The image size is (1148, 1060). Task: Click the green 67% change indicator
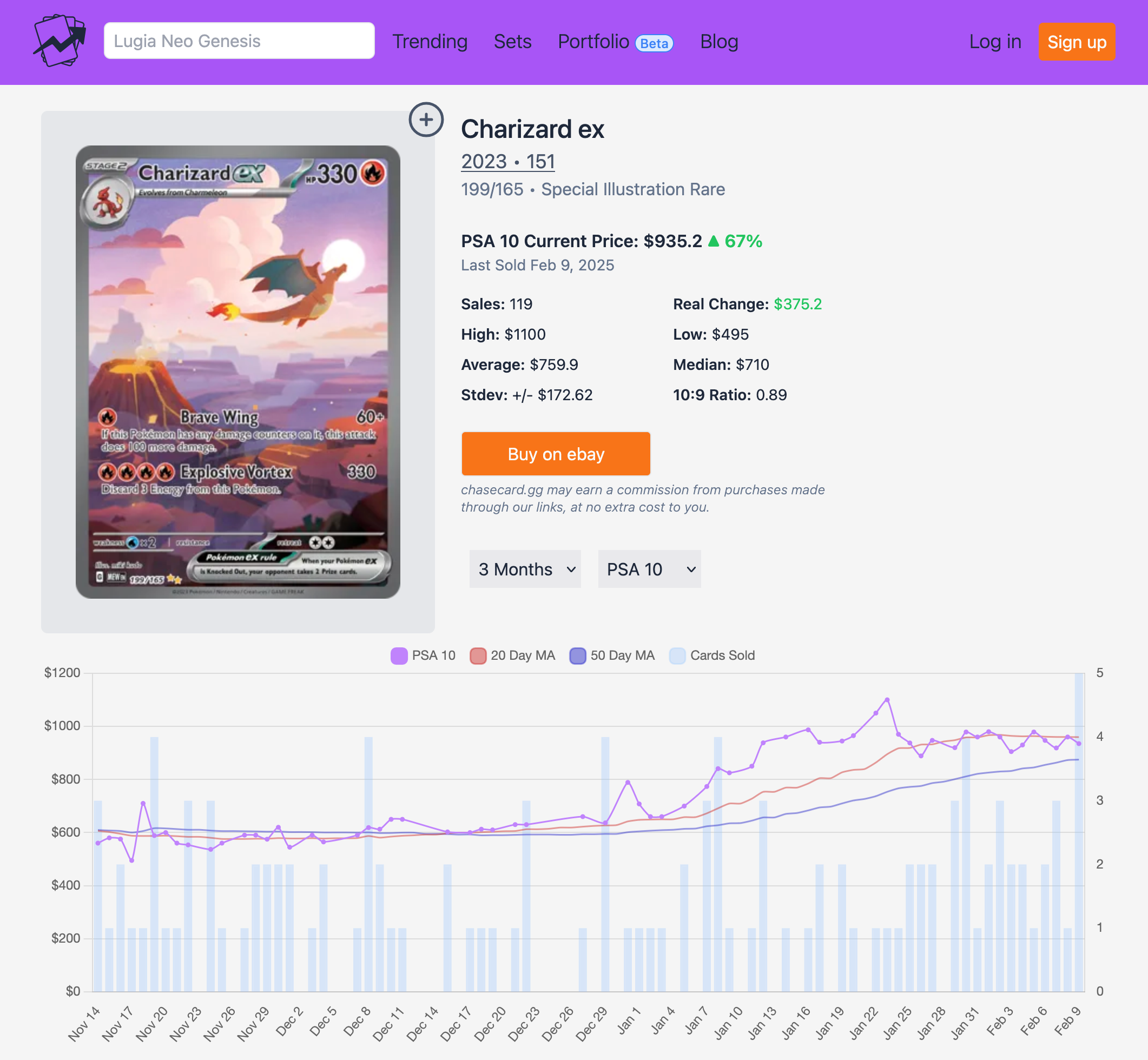(735, 241)
